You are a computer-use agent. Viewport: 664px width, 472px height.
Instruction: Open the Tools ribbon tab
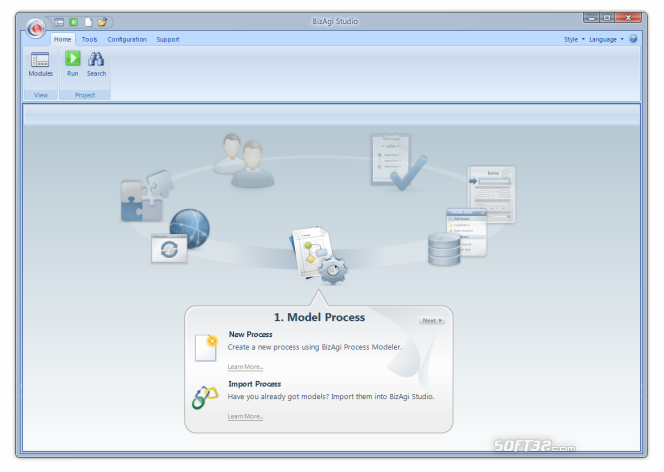point(89,39)
